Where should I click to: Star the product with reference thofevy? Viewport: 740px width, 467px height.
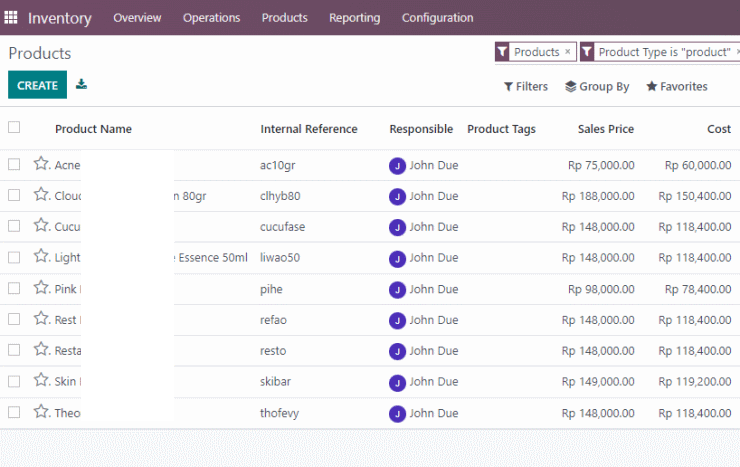41,411
